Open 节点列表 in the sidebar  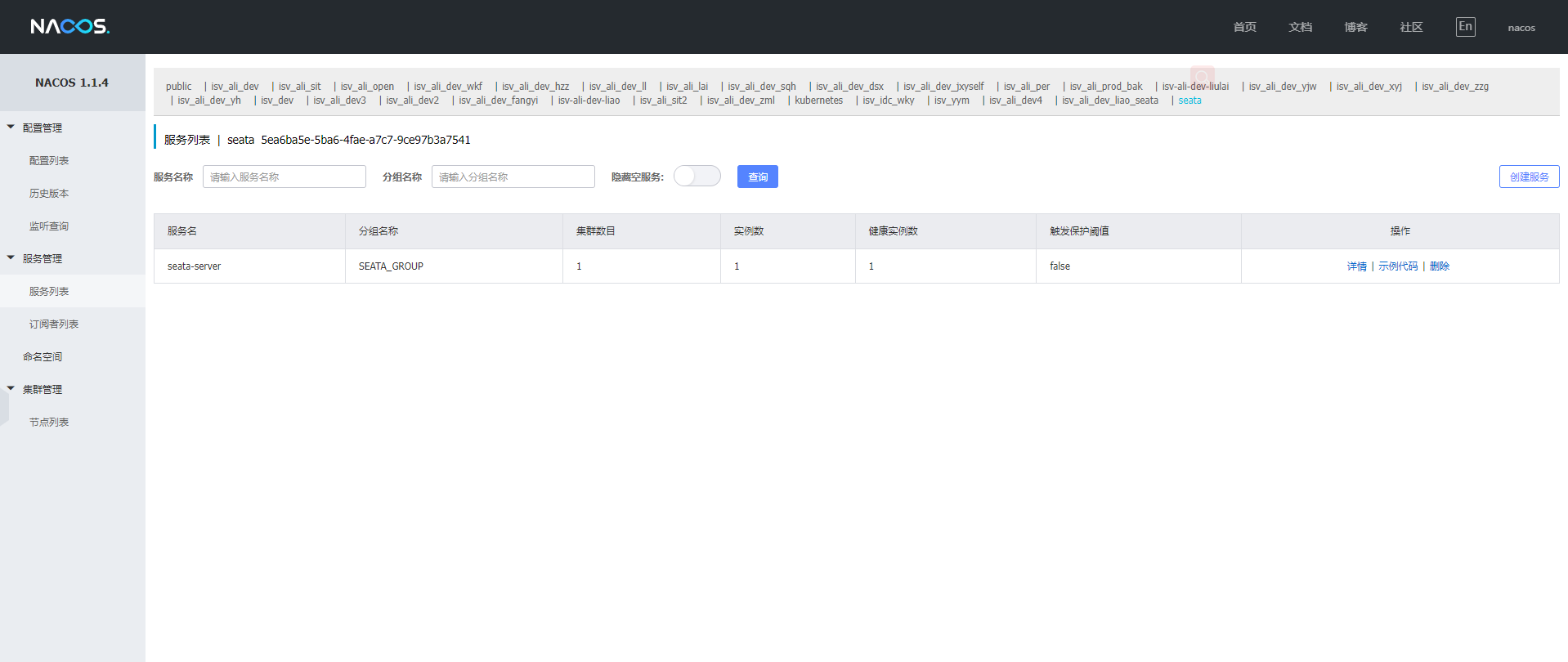click(49, 423)
